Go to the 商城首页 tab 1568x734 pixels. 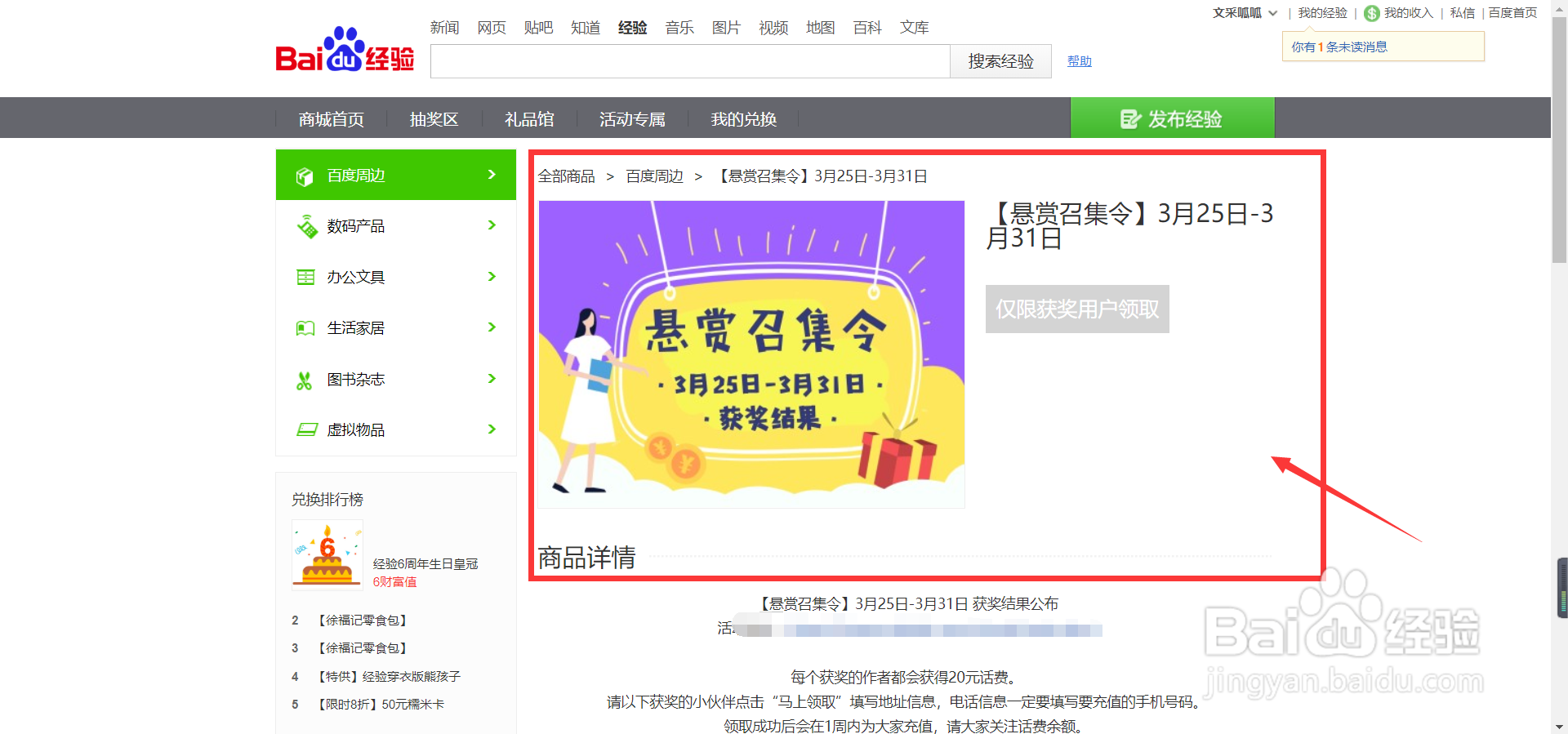332,120
